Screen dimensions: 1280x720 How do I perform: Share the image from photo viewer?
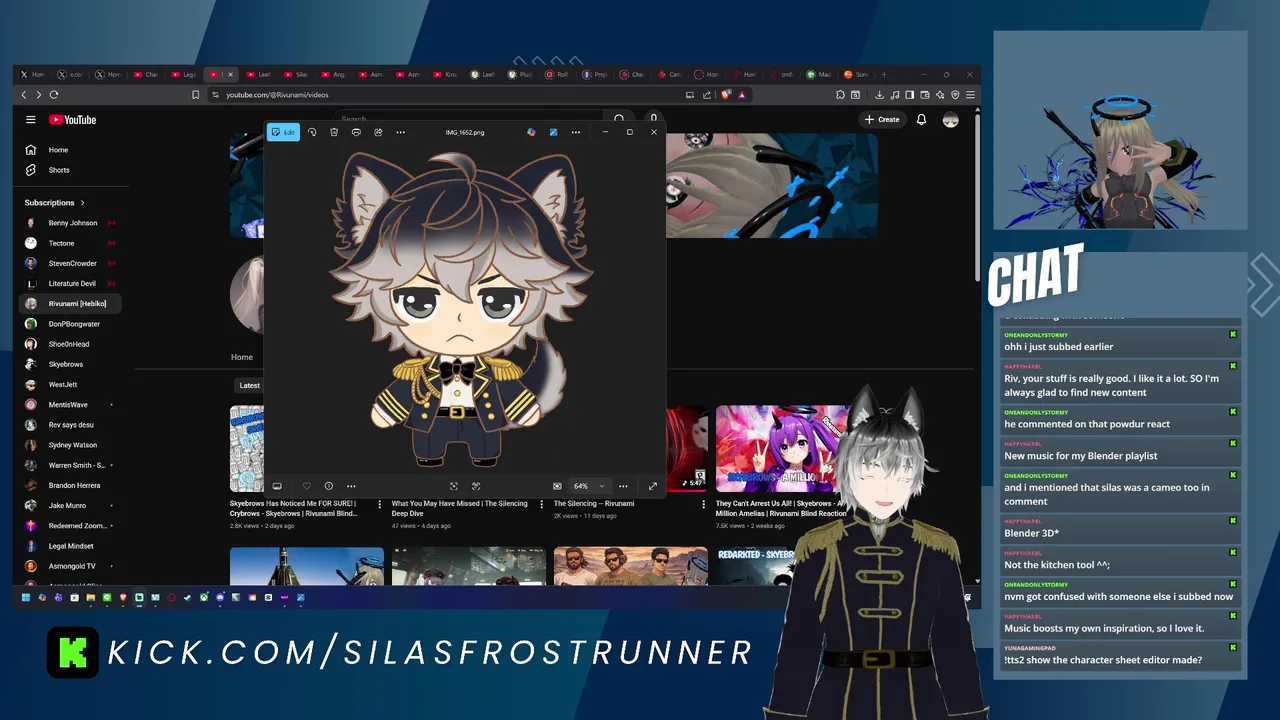378,132
